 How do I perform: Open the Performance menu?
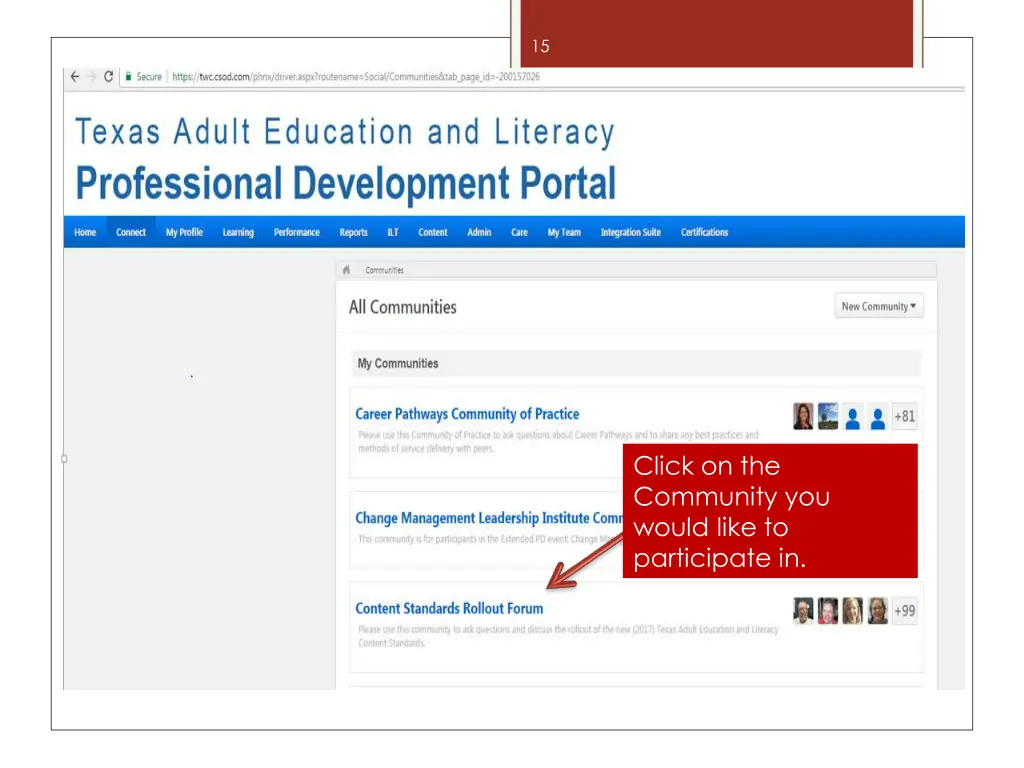click(x=296, y=232)
